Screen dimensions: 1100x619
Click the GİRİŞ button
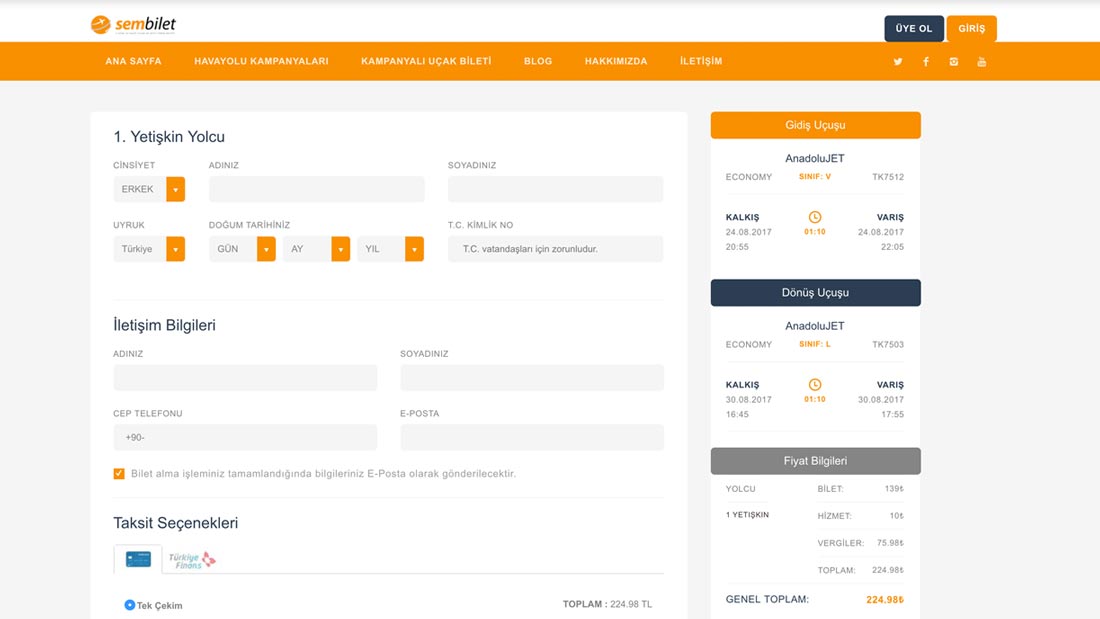click(971, 28)
